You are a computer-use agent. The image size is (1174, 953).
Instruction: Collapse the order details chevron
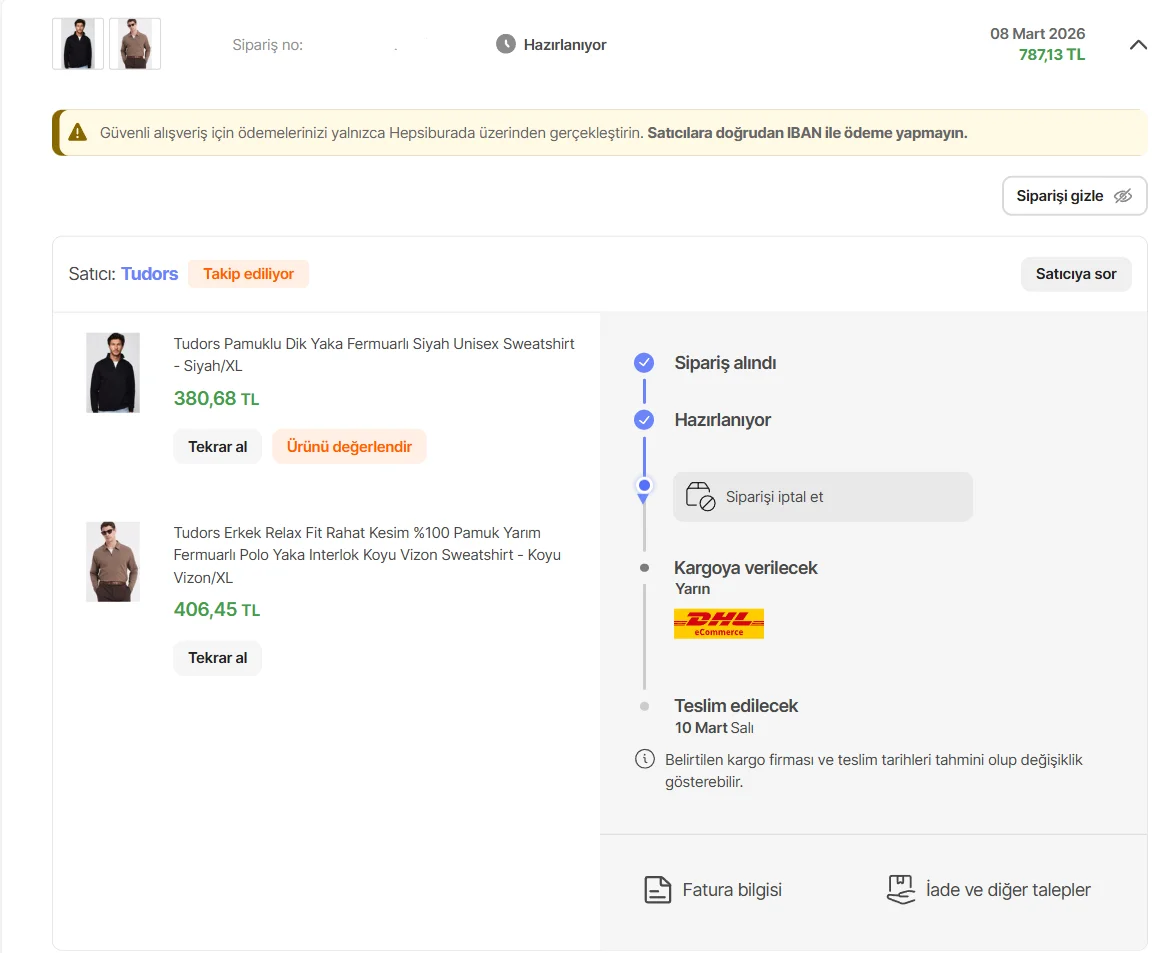1138,45
